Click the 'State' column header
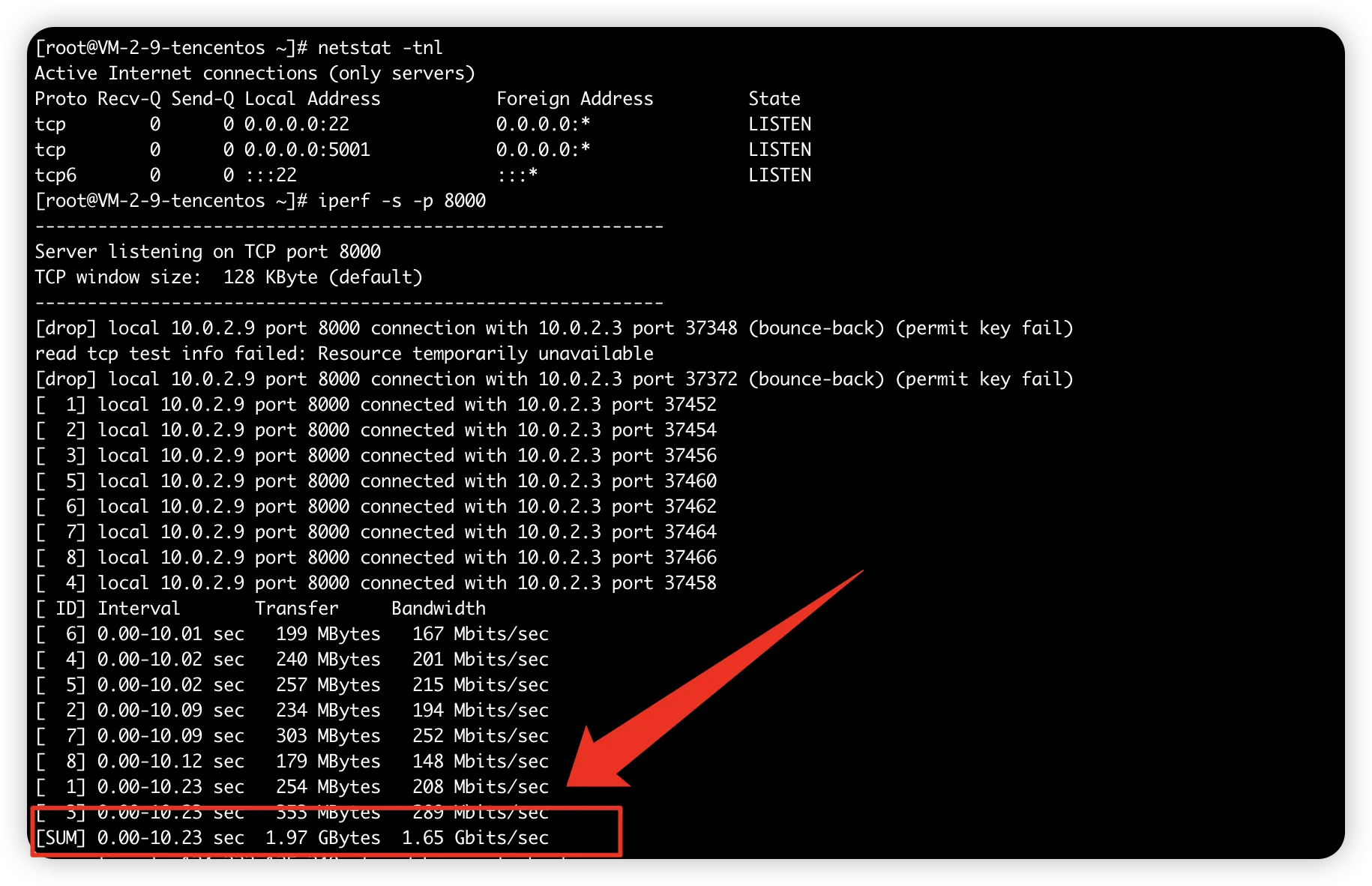The height and width of the screenshot is (886, 1372). click(x=774, y=99)
